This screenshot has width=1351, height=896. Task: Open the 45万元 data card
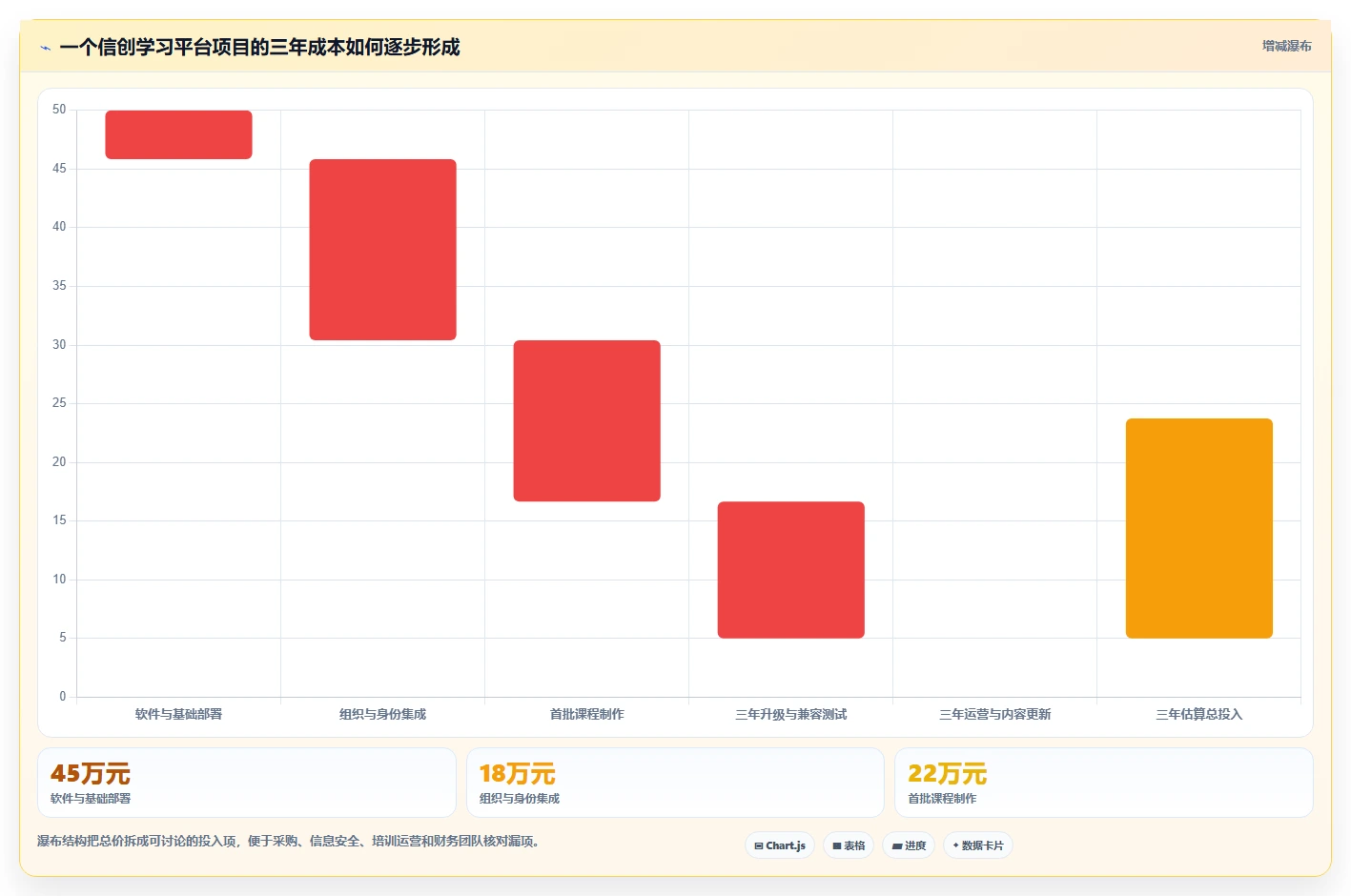[x=247, y=783]
